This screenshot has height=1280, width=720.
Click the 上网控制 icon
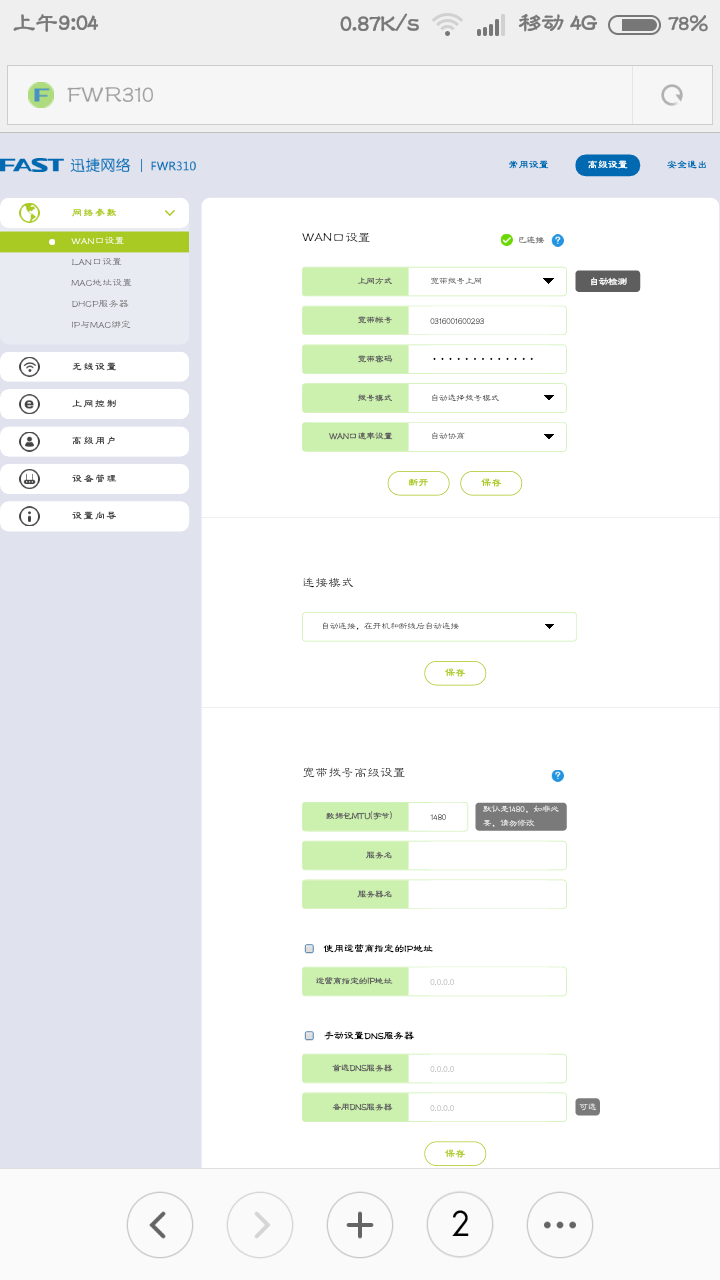click(30, 404)
